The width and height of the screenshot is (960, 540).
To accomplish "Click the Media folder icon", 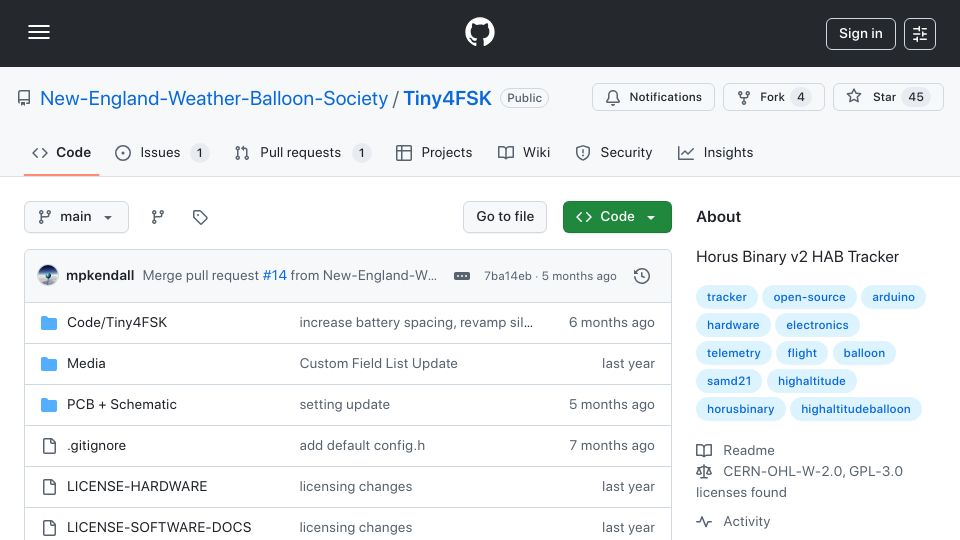I will point(49,364).
